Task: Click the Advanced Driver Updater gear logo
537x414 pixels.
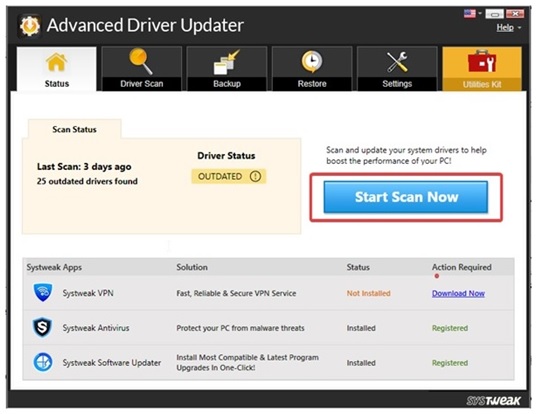Action: point(29,26)
